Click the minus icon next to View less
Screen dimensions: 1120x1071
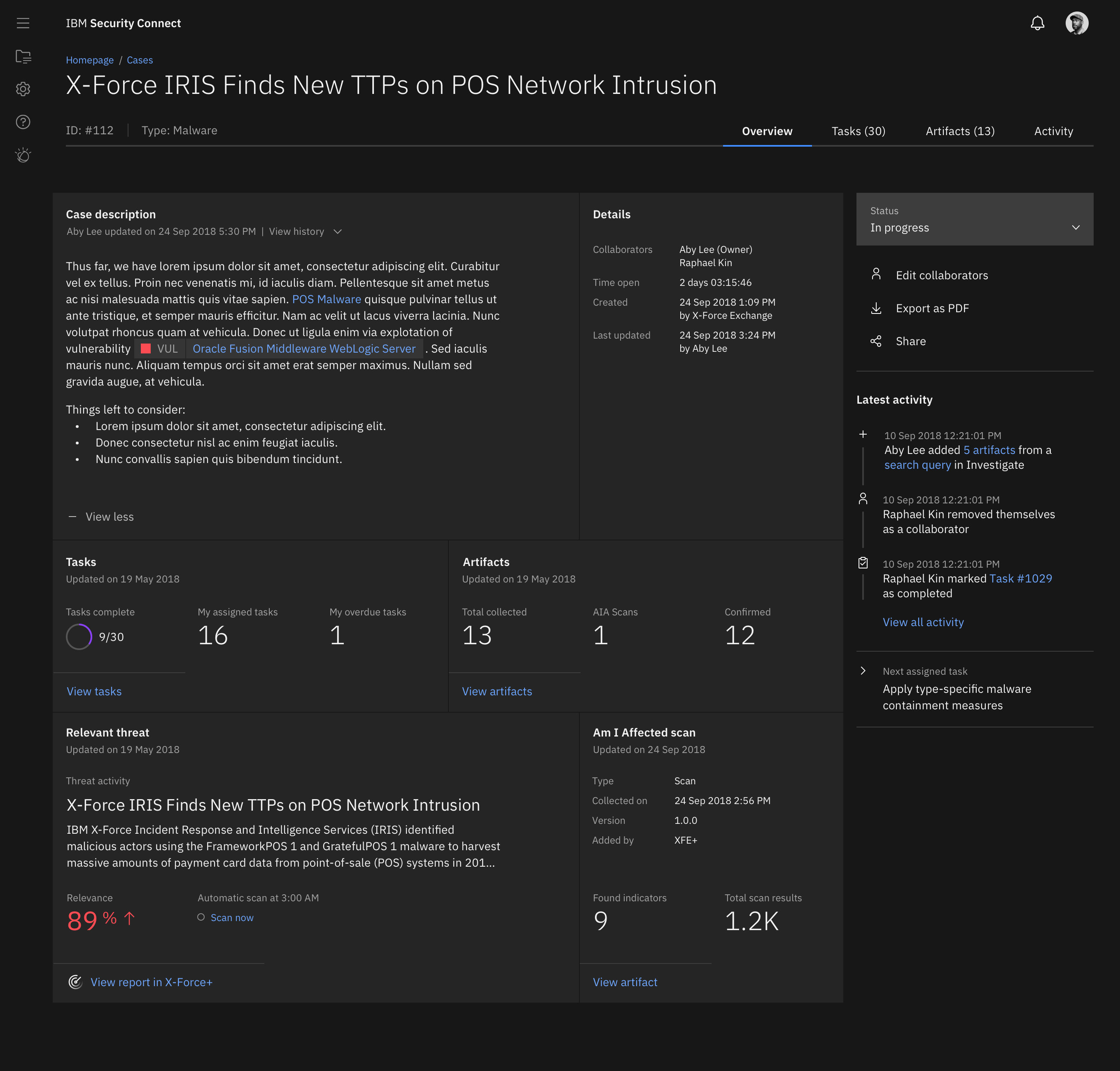[x=72, y=516]
